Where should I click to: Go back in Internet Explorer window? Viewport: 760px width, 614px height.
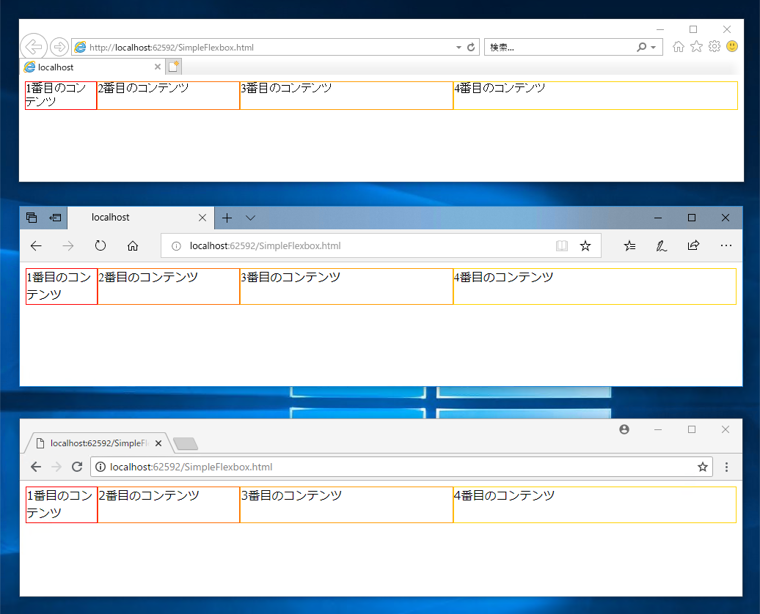coord(33,47)
